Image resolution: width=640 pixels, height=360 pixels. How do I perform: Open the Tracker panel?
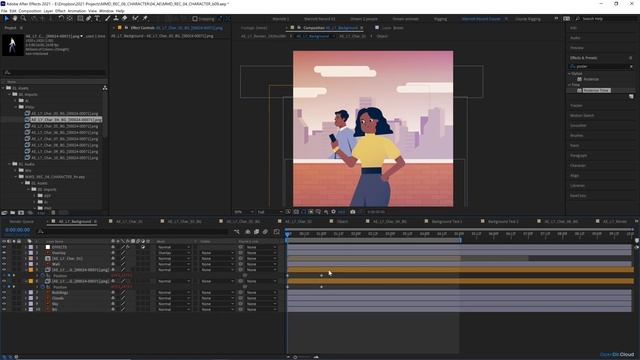tap(576, 105)
